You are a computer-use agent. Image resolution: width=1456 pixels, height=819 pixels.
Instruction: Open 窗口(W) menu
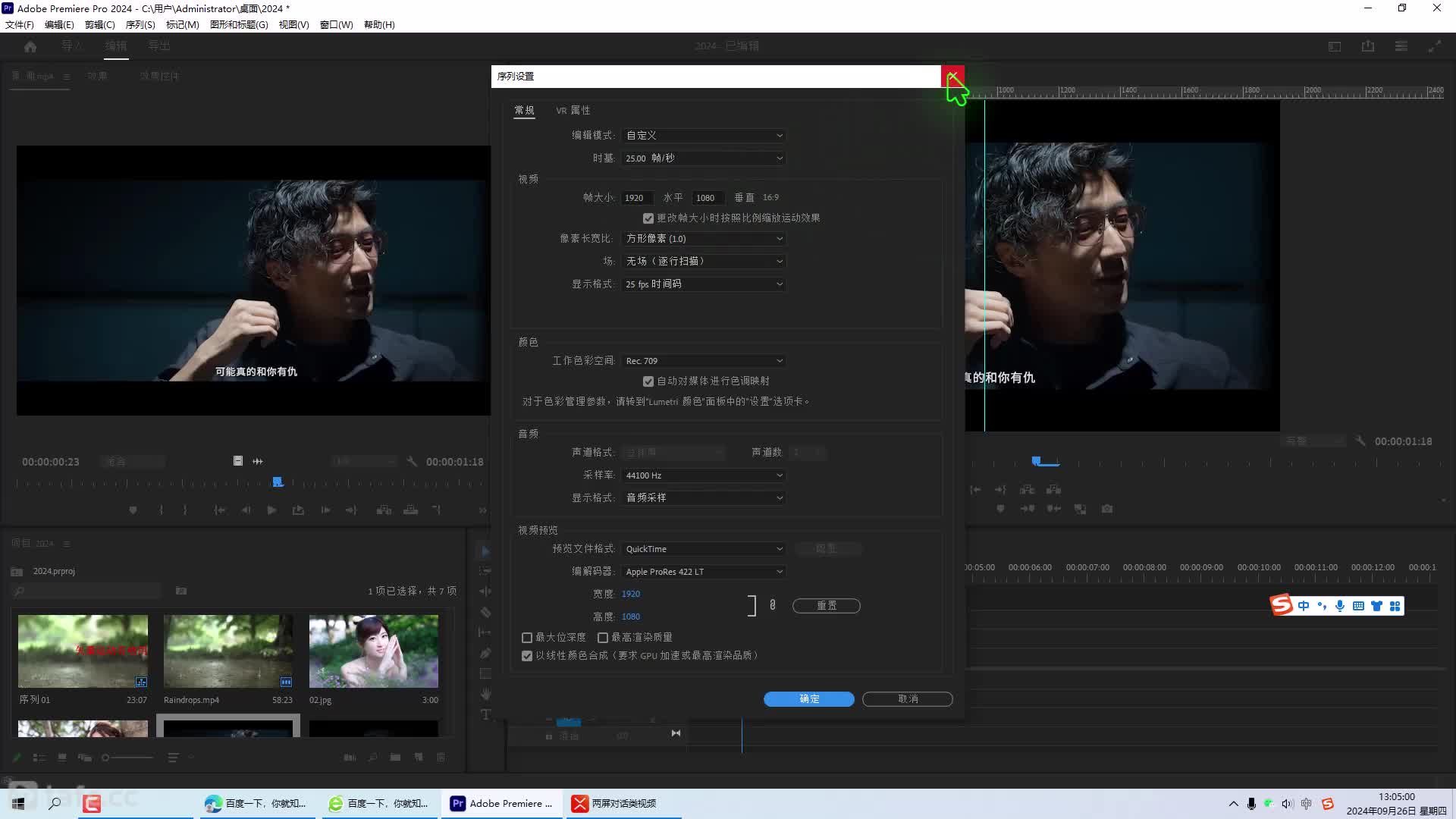pyautogui.click(x=336, y=24)
